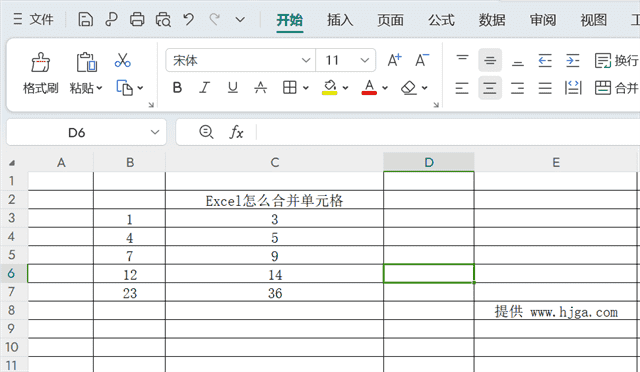
Task: Switch to the 页面 tab
Action: coord(390,20)
